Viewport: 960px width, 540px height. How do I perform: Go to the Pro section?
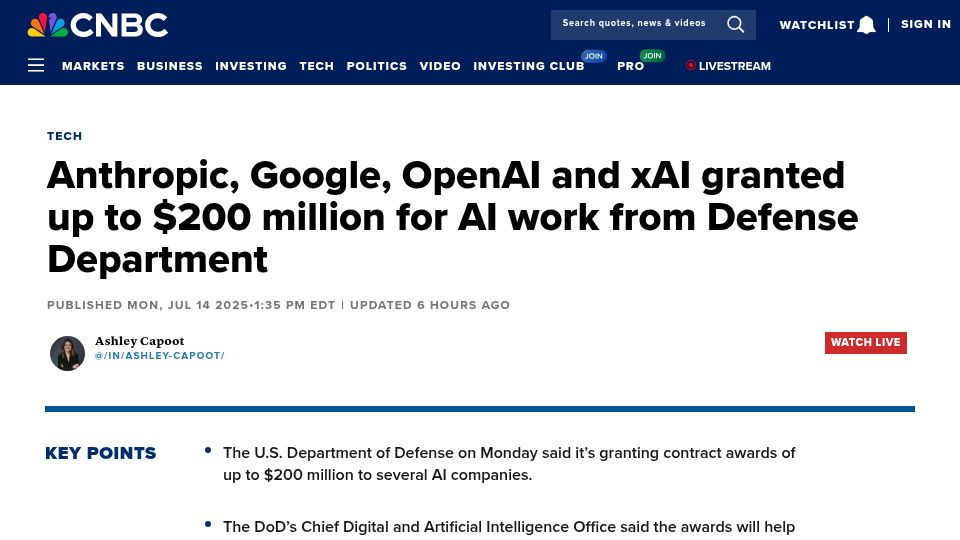[631, 66]
